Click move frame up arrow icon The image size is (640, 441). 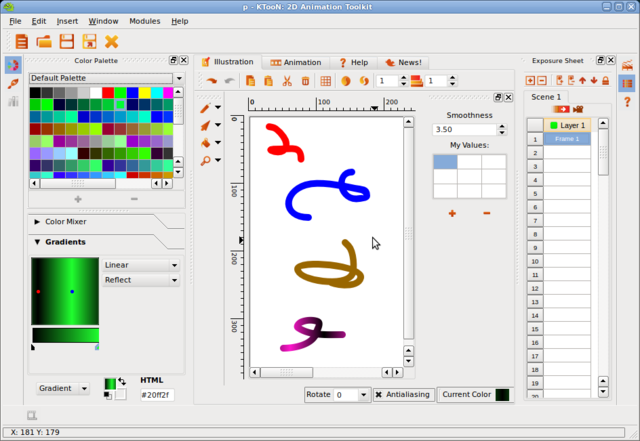pyautogui.click(x=582, y=80)
